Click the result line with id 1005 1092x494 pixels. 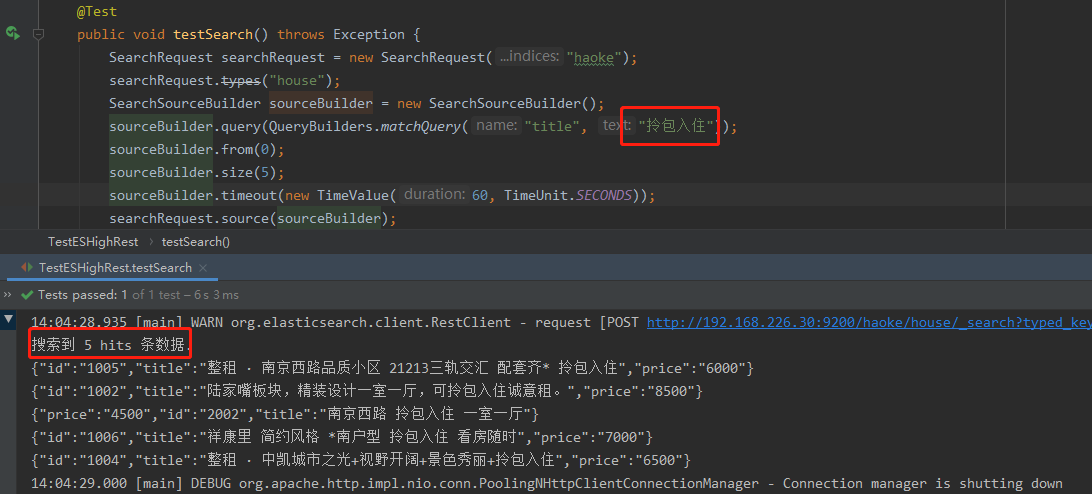(393, 367)
